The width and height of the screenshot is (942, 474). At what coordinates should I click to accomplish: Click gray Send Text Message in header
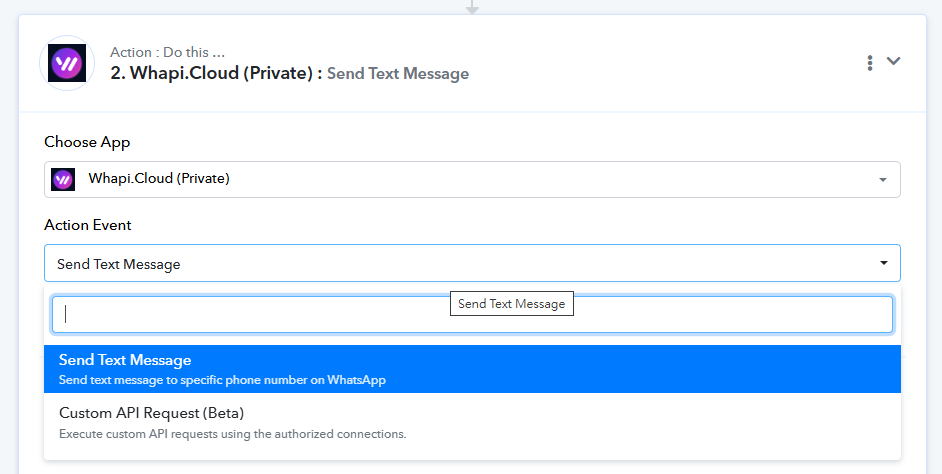pos(398,73)
